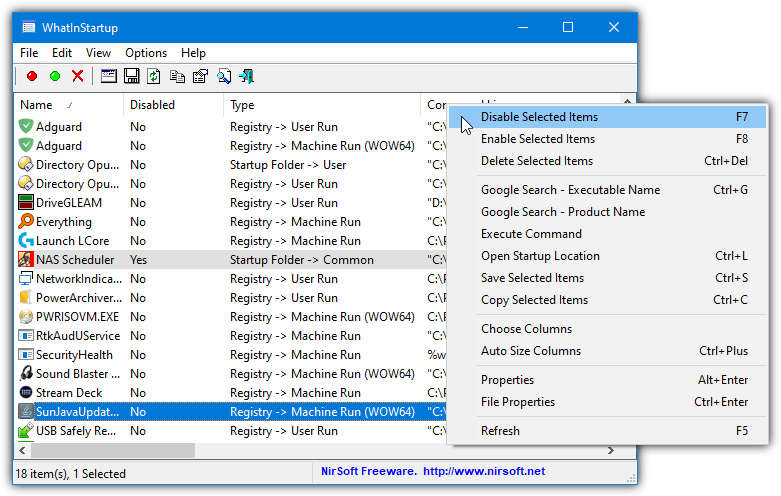Viewport: 781px width, 496px height.
Task: Click the Properties toolbar icon
Action: pyautogui.click(x=200, y=76)
